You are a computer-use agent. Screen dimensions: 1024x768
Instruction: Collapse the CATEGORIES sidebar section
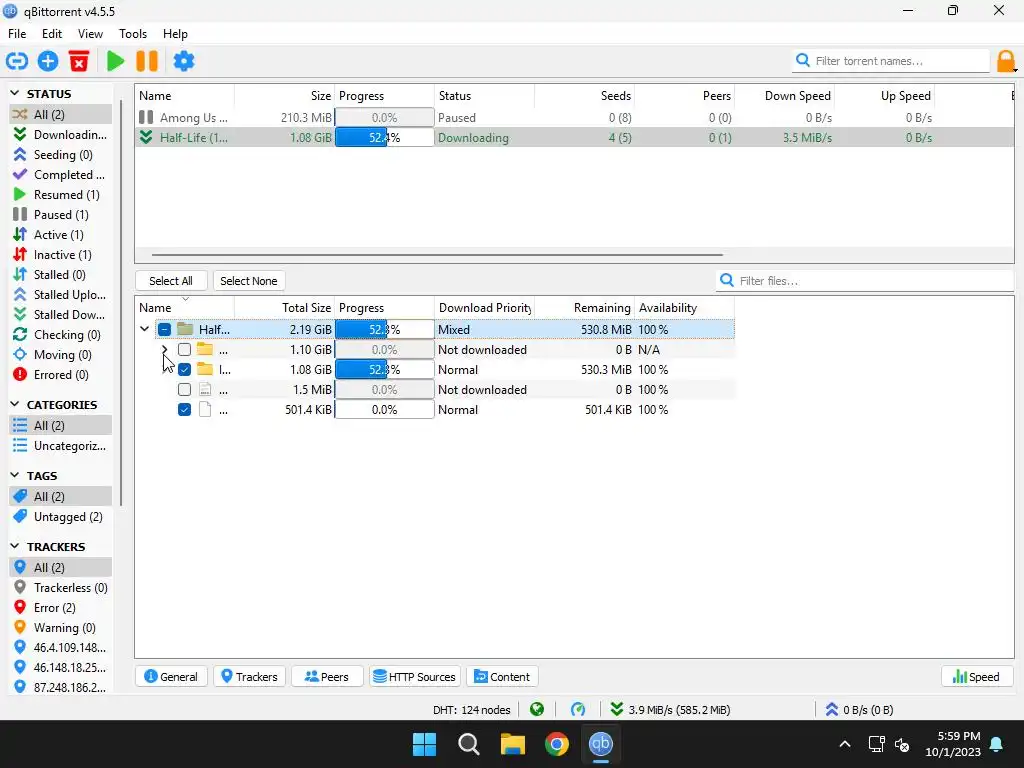[15, 405]
